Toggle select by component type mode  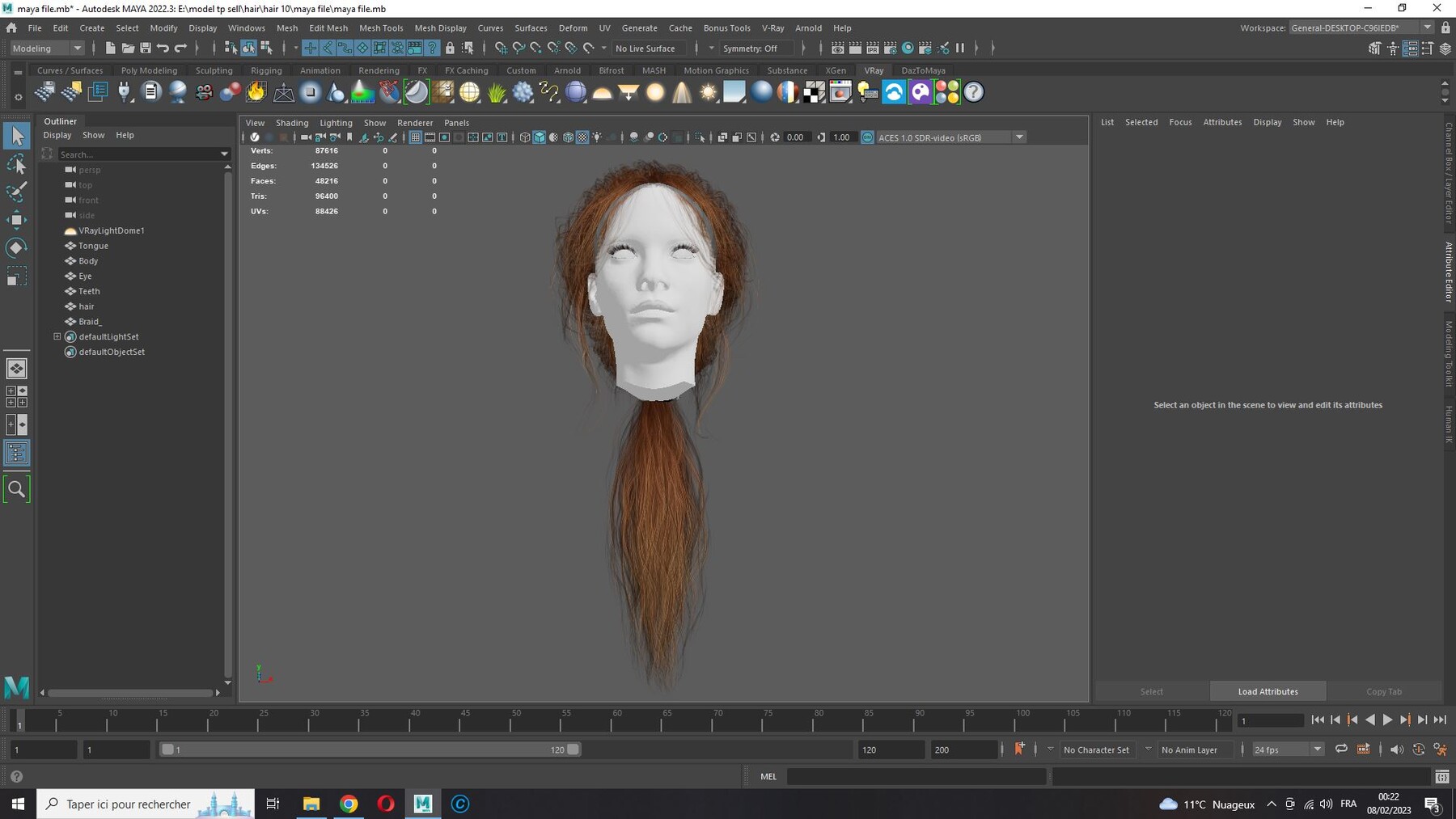pos(266,49)
